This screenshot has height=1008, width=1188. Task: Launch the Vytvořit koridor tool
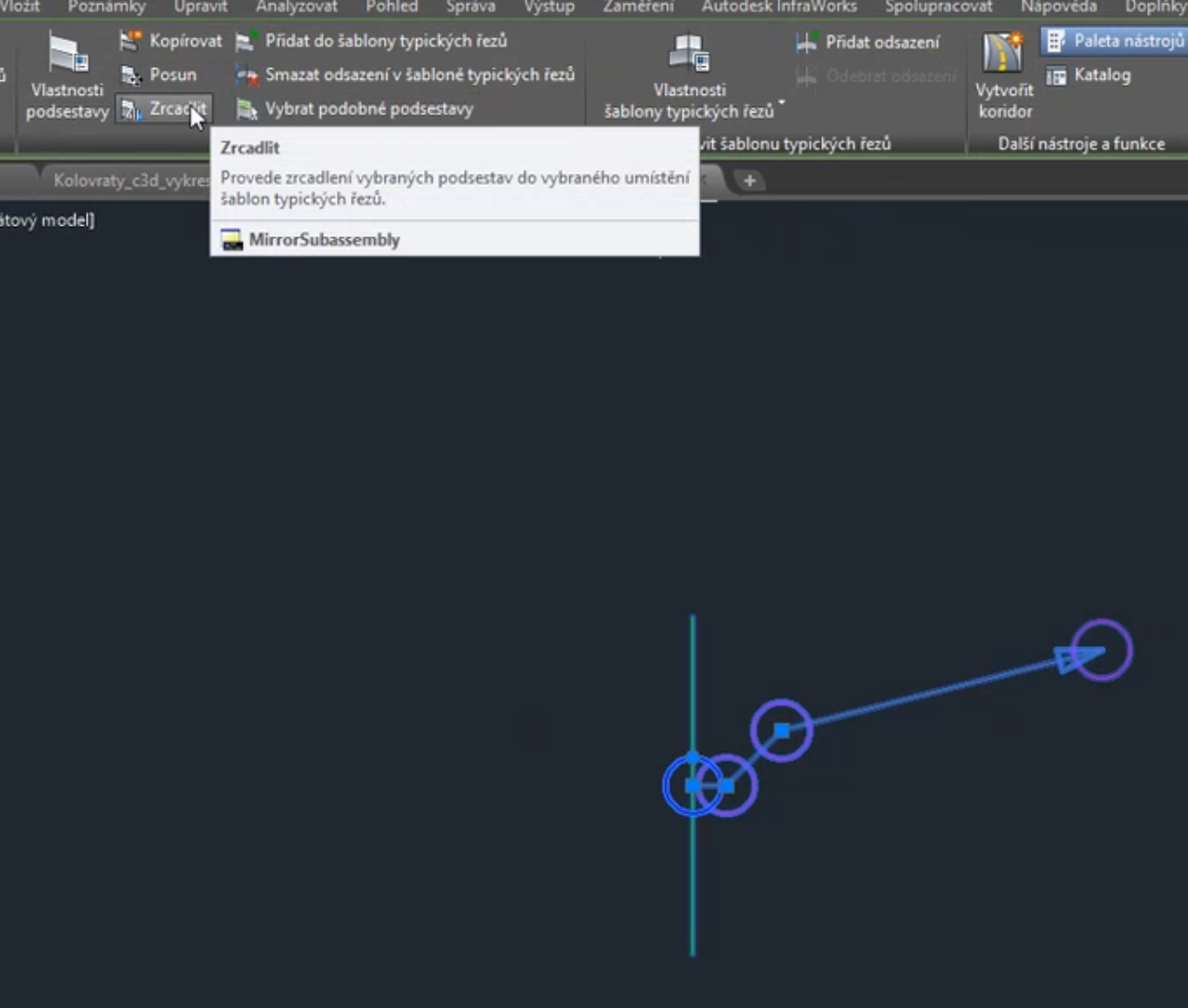pos(1004,75)
